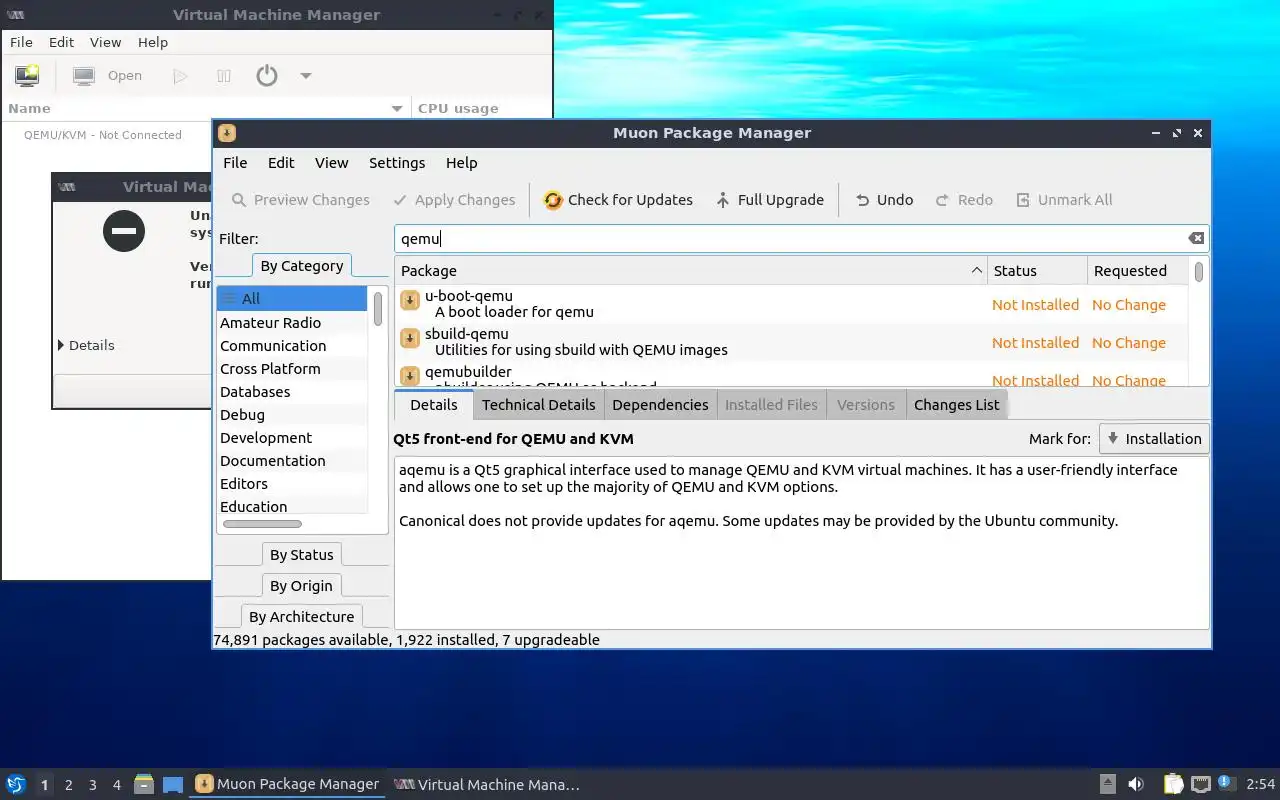Switch to Technical Details tab
Screen dimensions: 1280x800
(538, 405)
